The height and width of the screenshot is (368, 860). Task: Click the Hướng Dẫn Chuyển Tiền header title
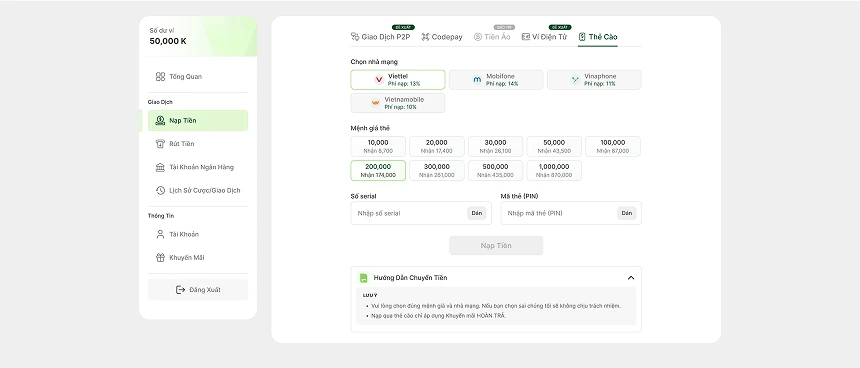coord(410,278)
